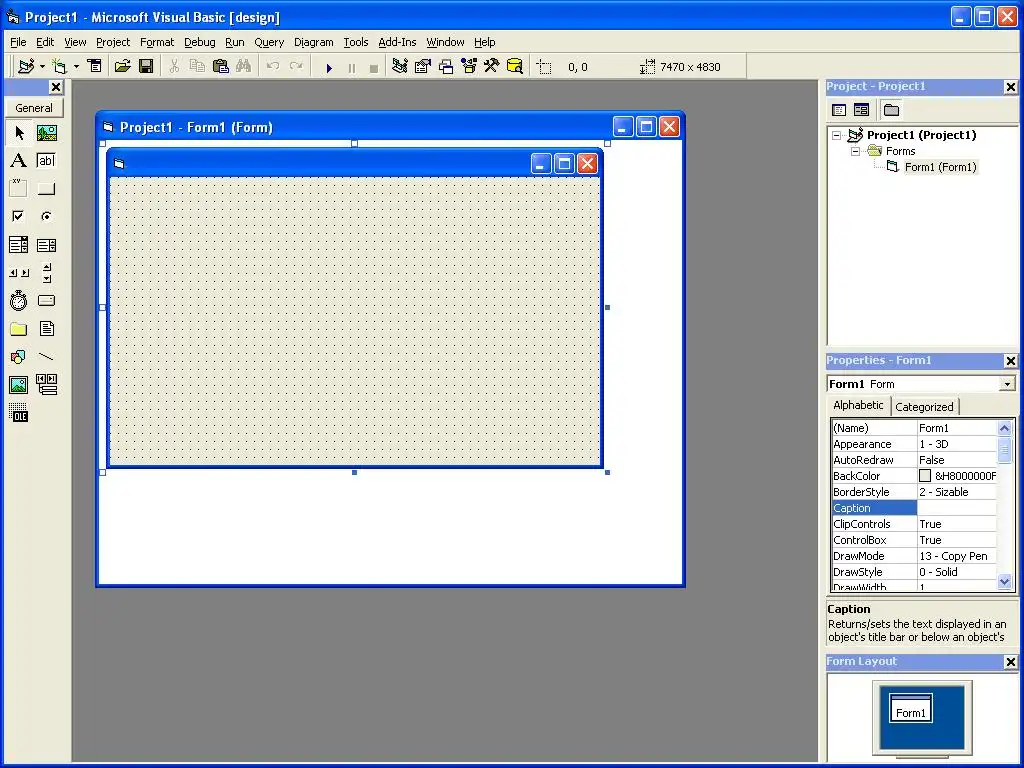This screenshot has width=1024, height=768.
Task: Select the BorderStyle property row
Action: tap(914, 492)
